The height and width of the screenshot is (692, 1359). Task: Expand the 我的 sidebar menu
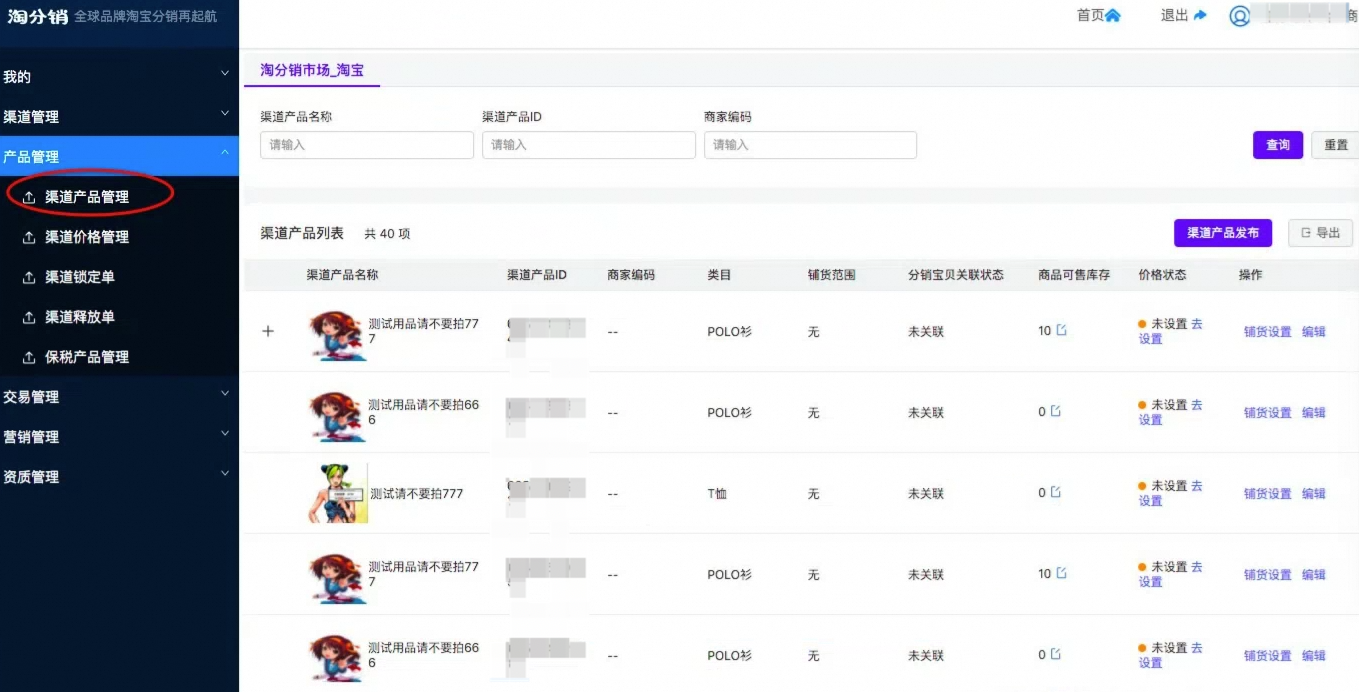pos(119,76)
